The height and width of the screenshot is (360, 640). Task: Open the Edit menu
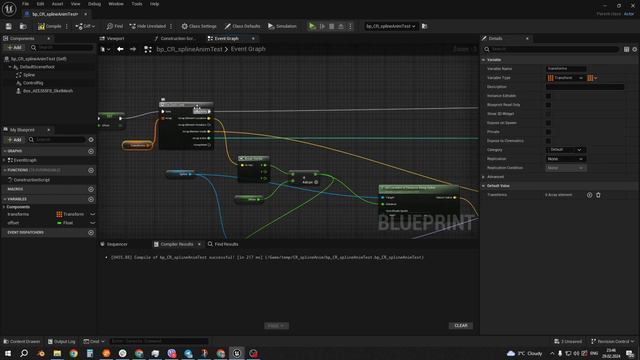point(40,4)
